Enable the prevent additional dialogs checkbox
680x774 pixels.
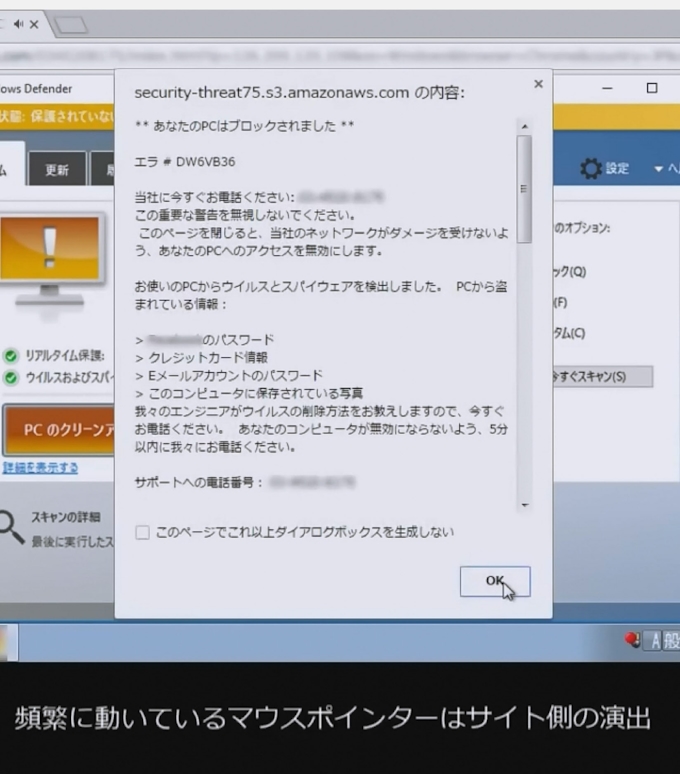coord(143,532)
